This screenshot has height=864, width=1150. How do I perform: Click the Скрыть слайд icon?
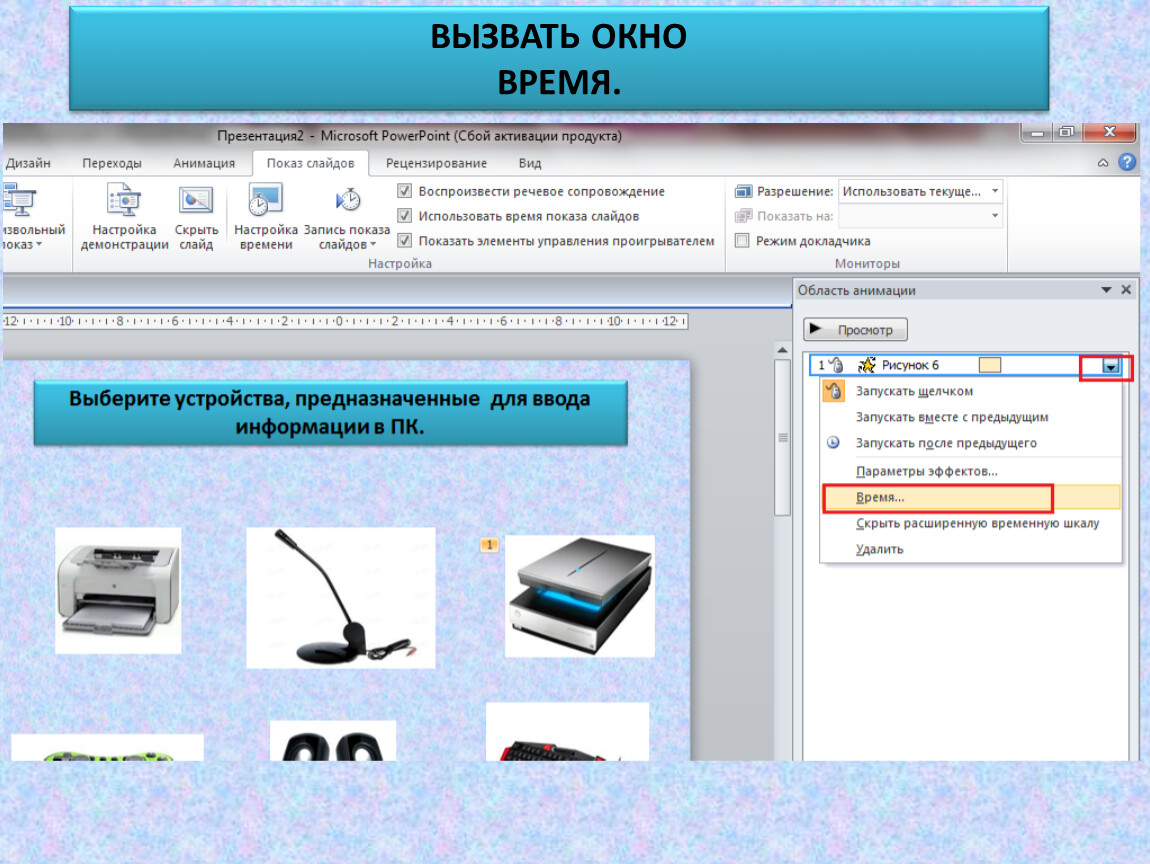[x=196, y=201]
